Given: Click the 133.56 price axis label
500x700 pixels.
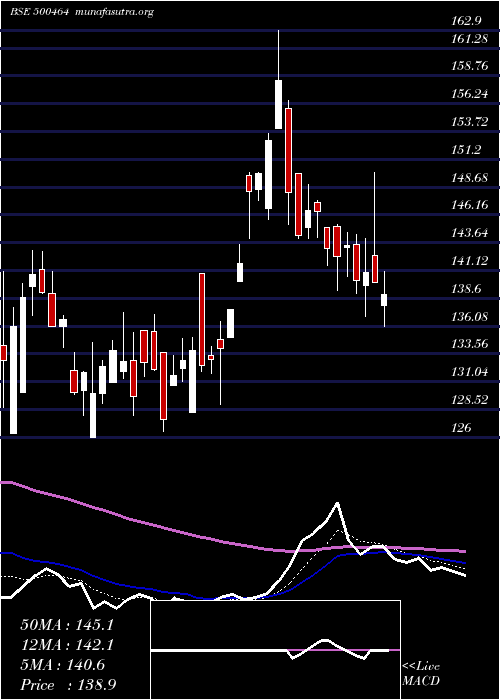Looking at the screenshot, I should pyautogui.click(x=469, y=344).
